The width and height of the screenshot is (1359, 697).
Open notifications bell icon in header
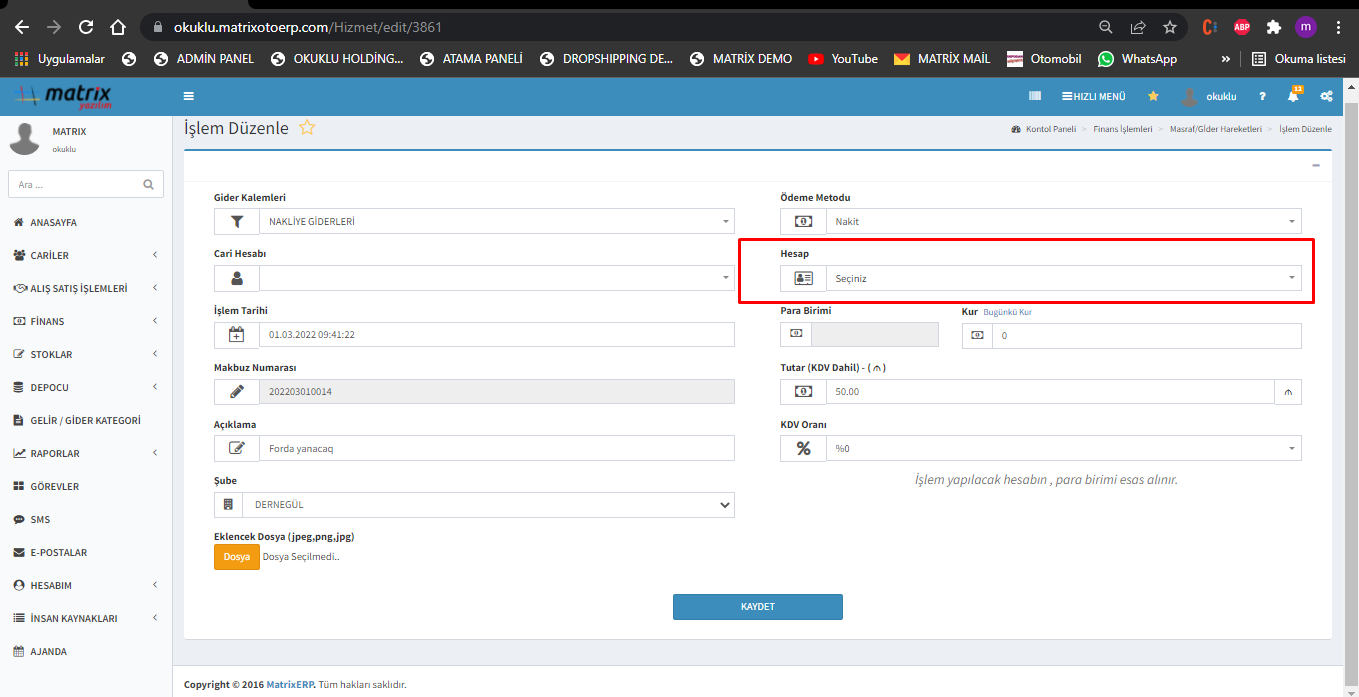pyautogui.click(x=1293, y=97)
